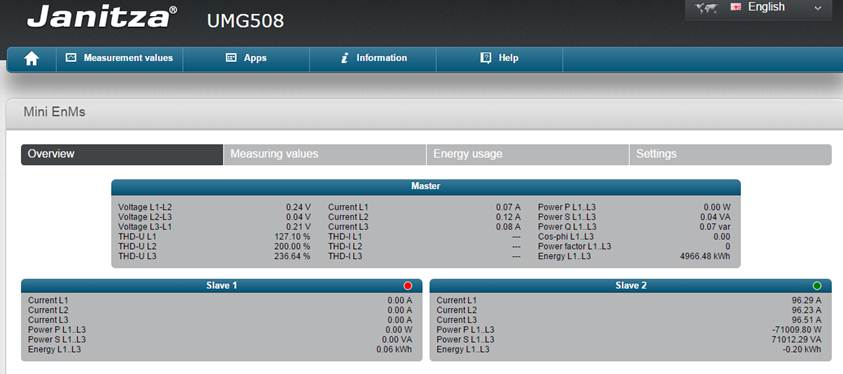Click the Slave 2 panel title

(631, 285)
